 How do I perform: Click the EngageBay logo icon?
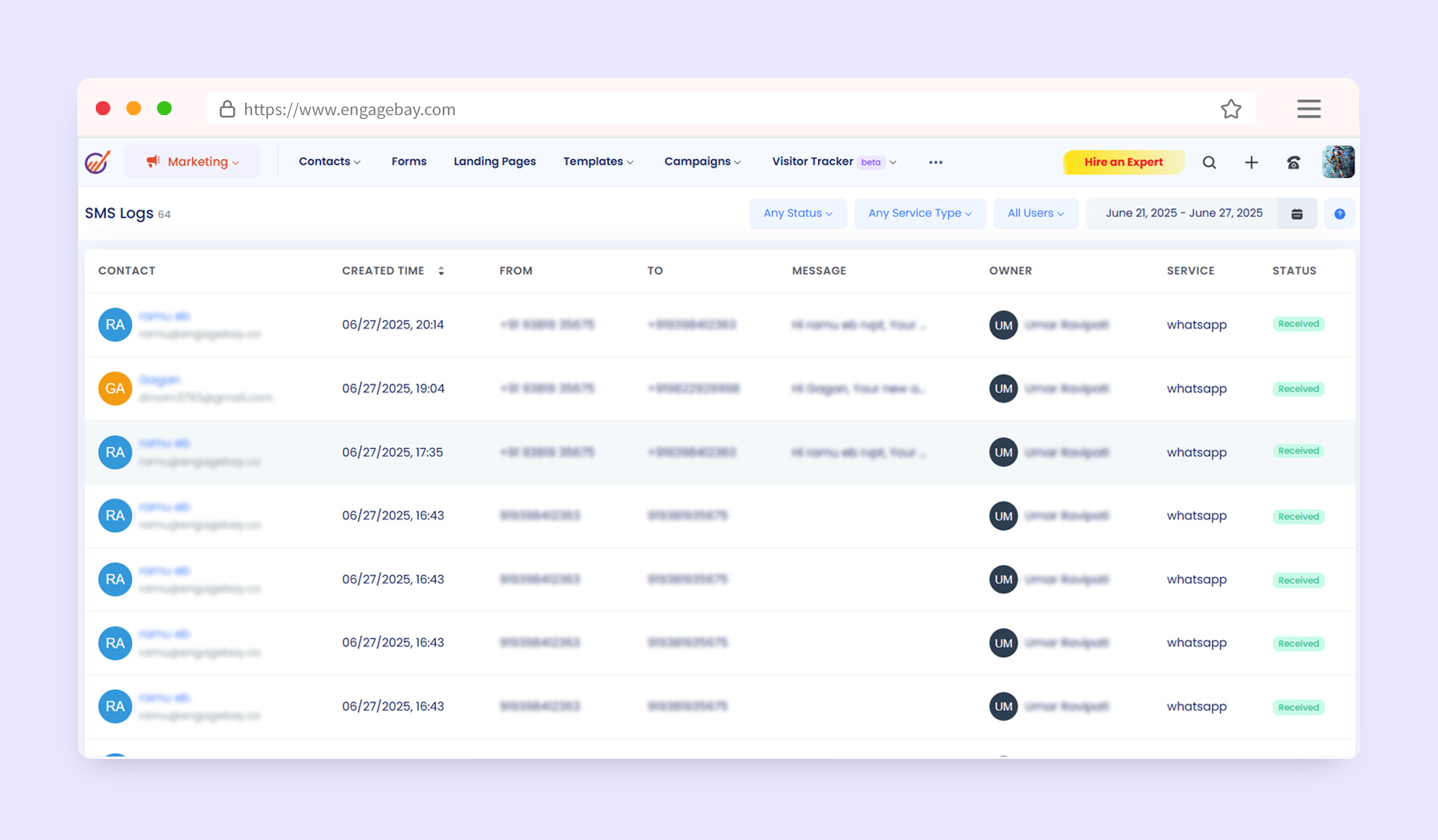[x=98, y=162]
